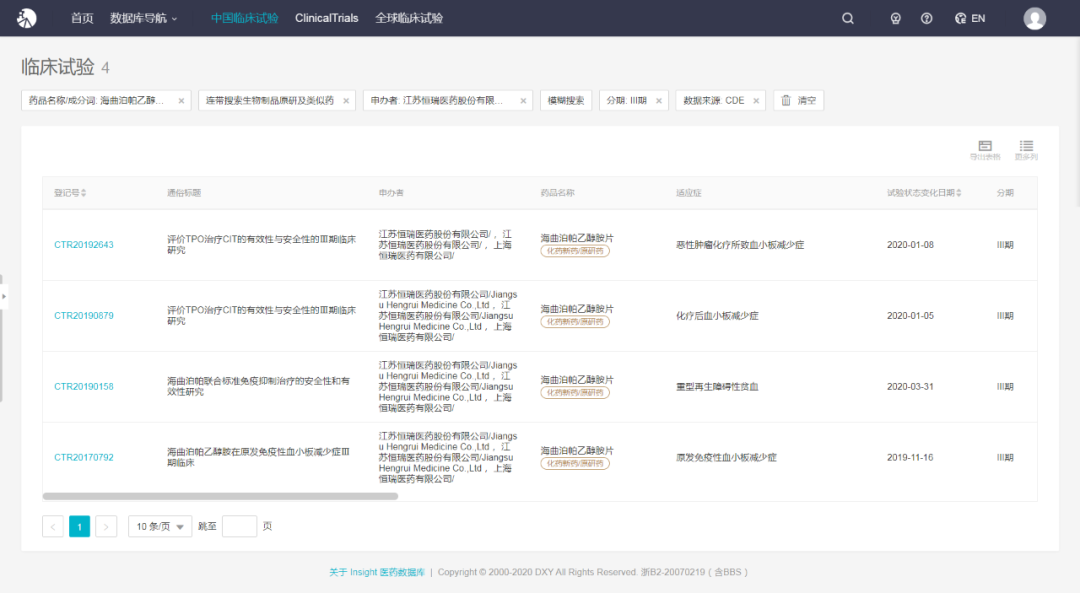This screenshot has width=1080, height=593.
Task: Click the 导出表格 export table icon
Action: coord(985,149)
